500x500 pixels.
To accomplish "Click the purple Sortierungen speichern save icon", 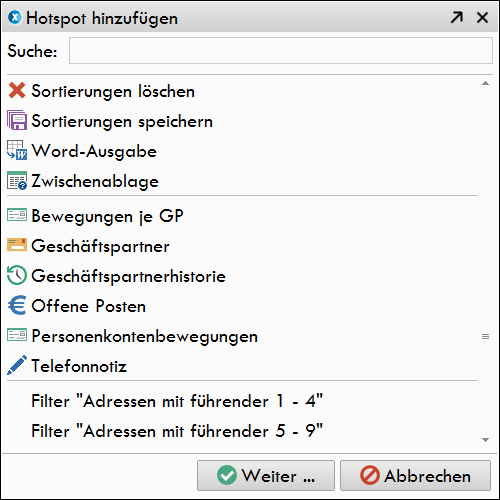I will [x=17, y=120].
